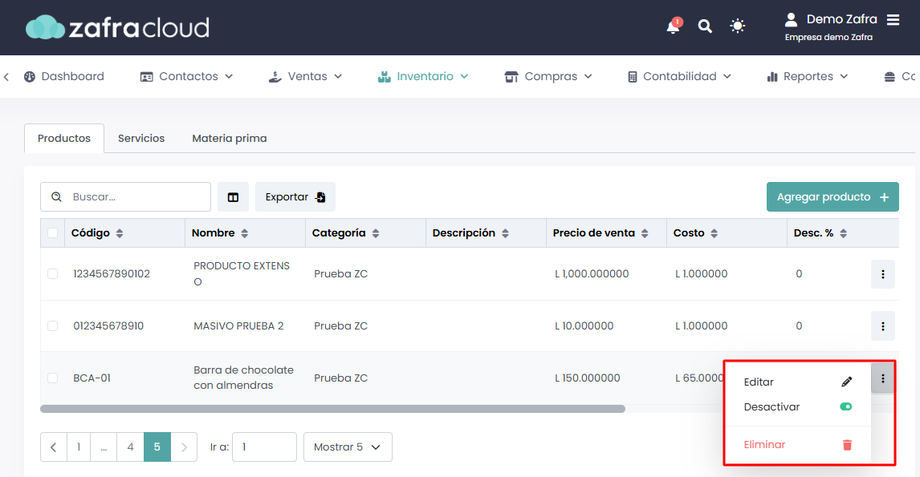Open the notifications bell

[673, 26]
